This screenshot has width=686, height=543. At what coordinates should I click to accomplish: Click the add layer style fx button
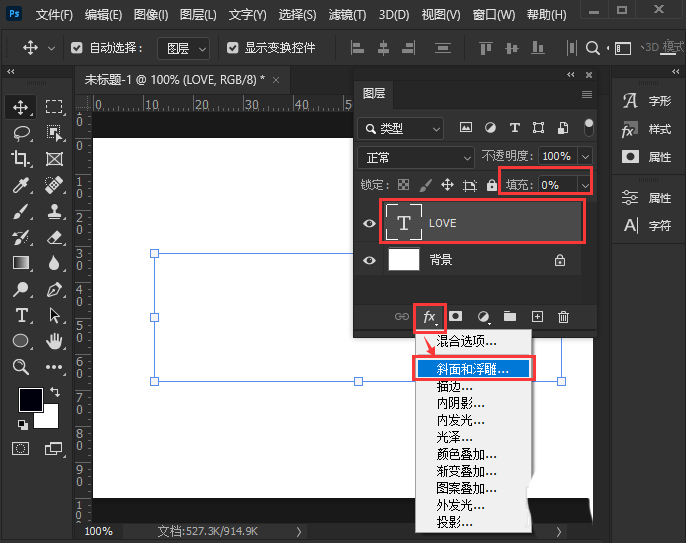pyautogui.click(x=430, y=317)
